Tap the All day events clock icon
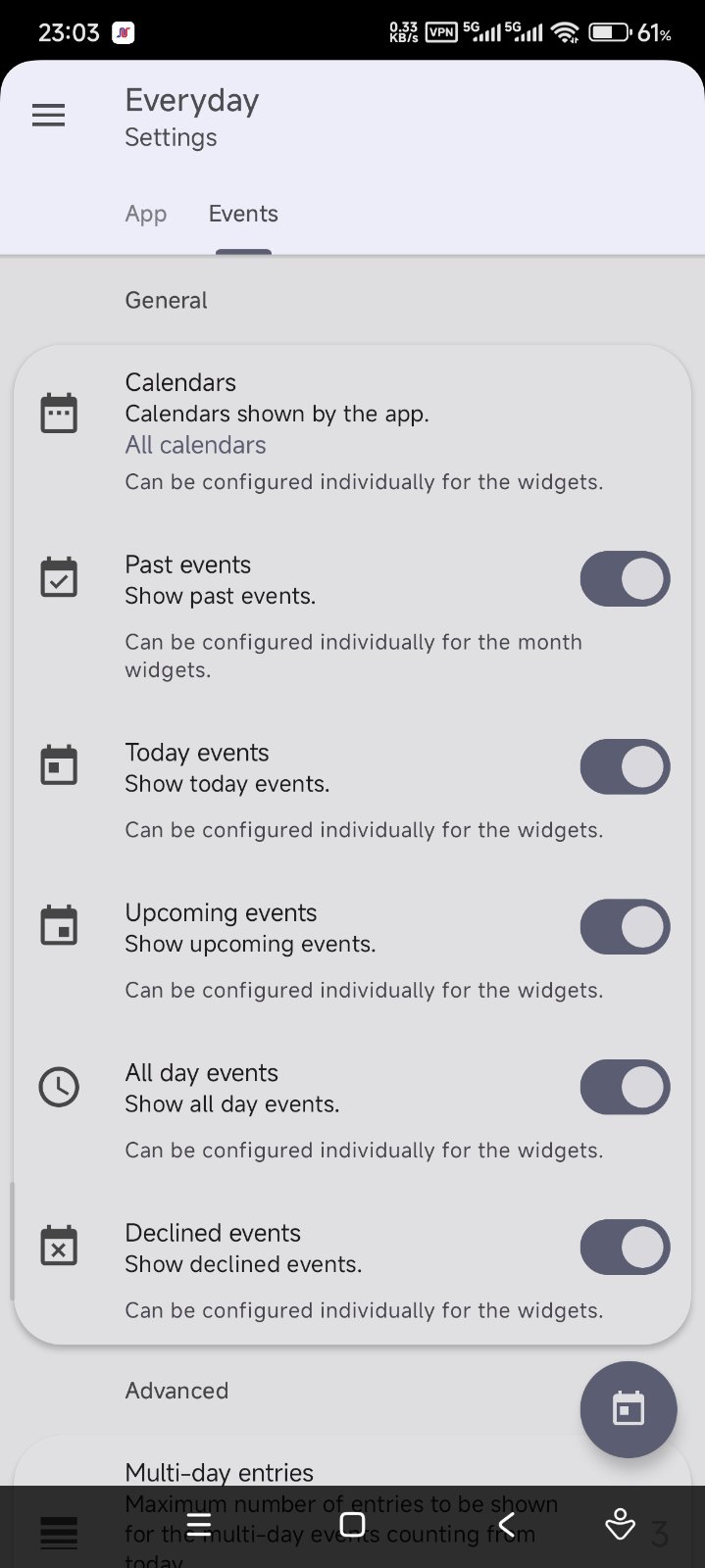The width and height of the screenshot is (705, 1568). [59, 1087]
